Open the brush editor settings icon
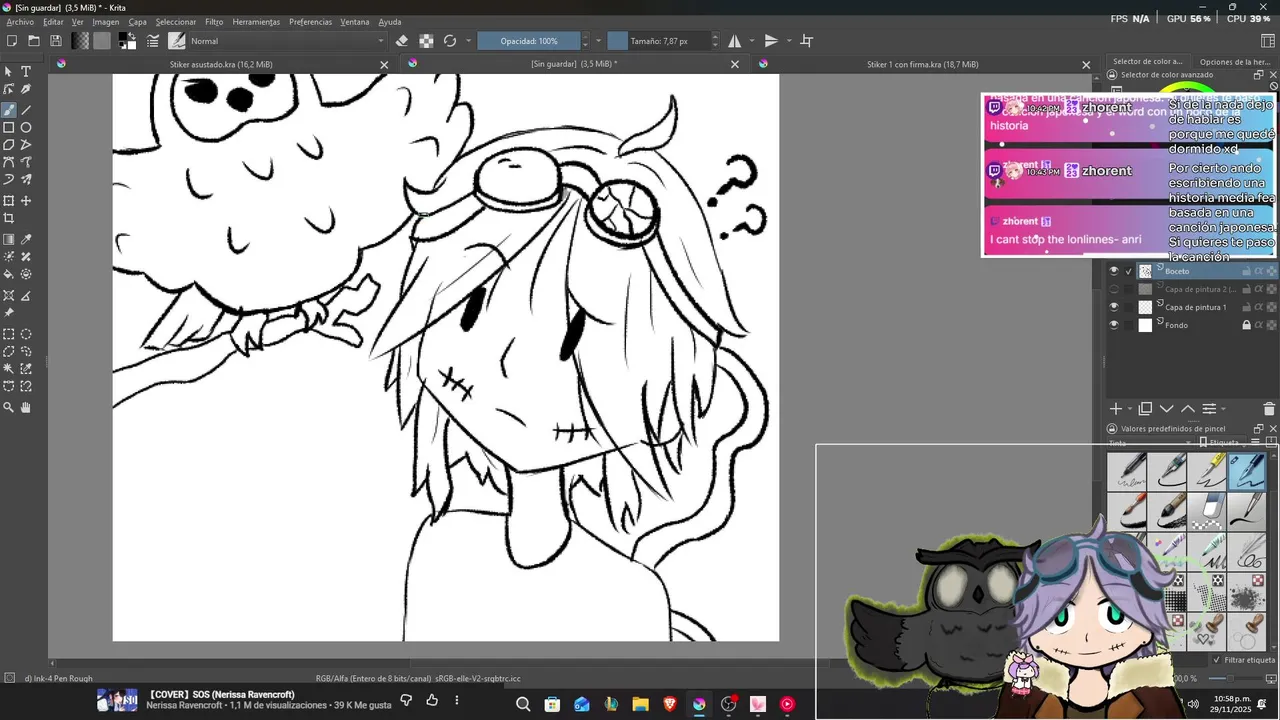 tap(153, 41)
